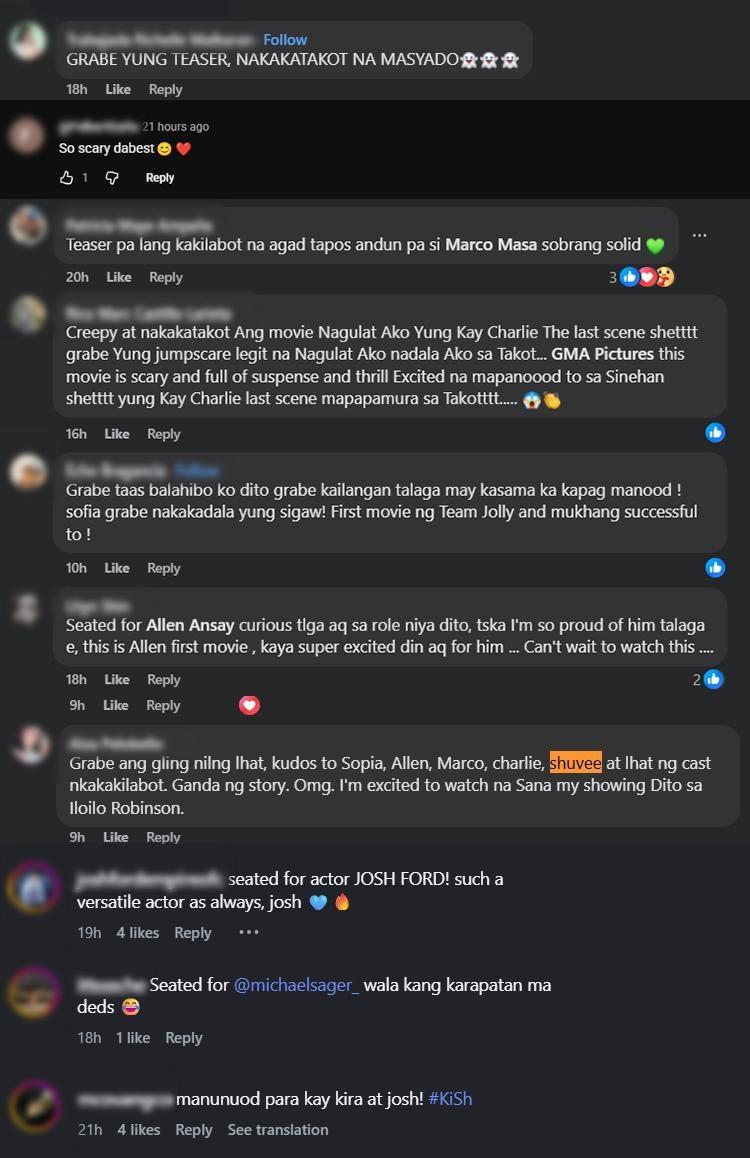Click like reaction icon on Team Jolly comment

[x=715, y=567]
